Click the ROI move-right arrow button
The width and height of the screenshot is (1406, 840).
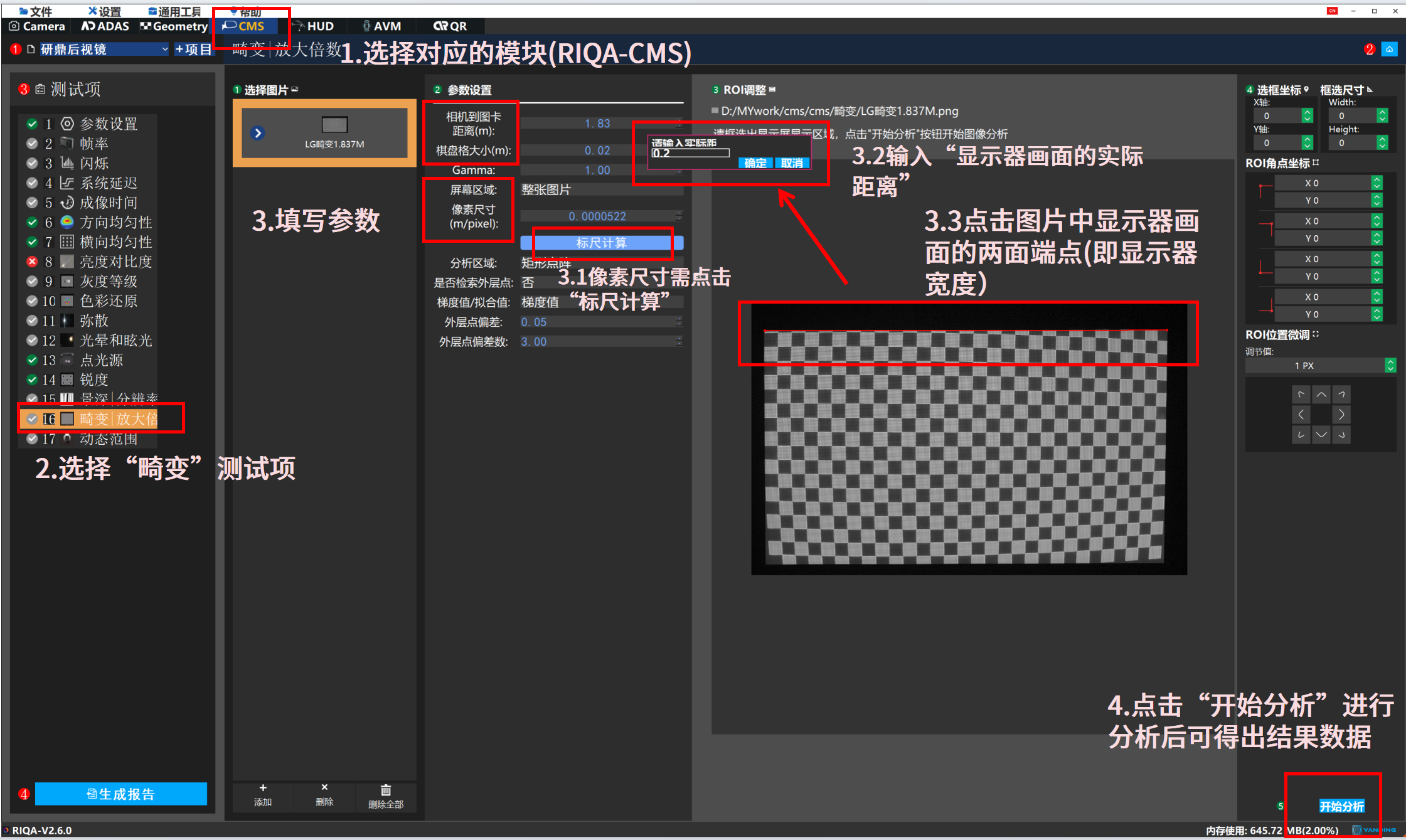[1341, 415]
